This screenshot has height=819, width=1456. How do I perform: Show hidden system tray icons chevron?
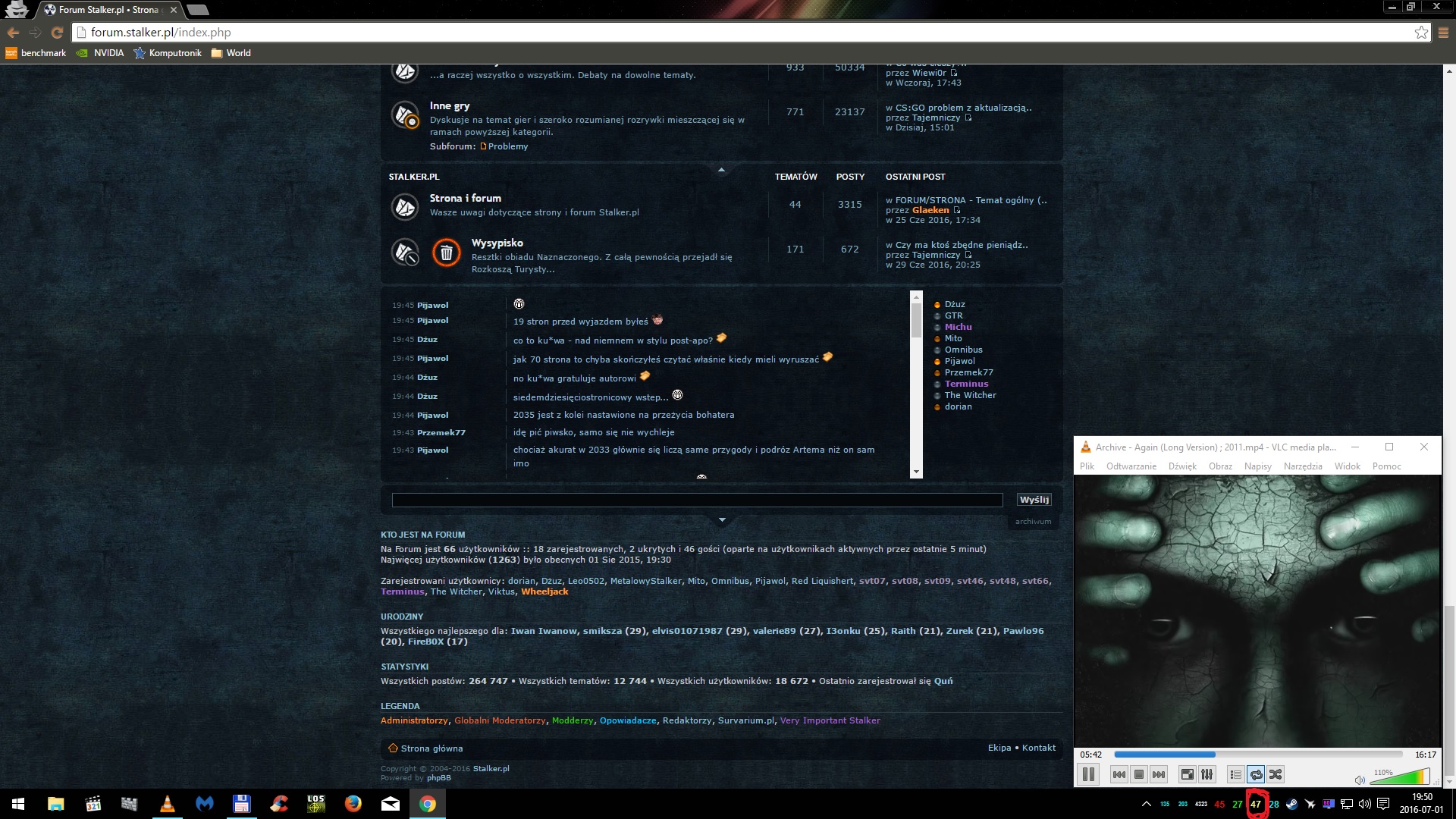click(x=1146, y=804)
